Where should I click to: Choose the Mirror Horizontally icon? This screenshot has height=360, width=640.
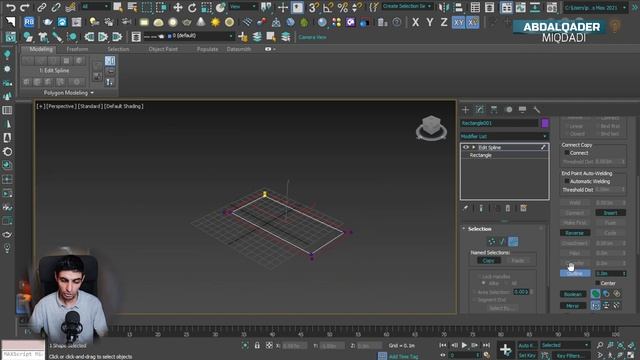(x=596, y=305)
